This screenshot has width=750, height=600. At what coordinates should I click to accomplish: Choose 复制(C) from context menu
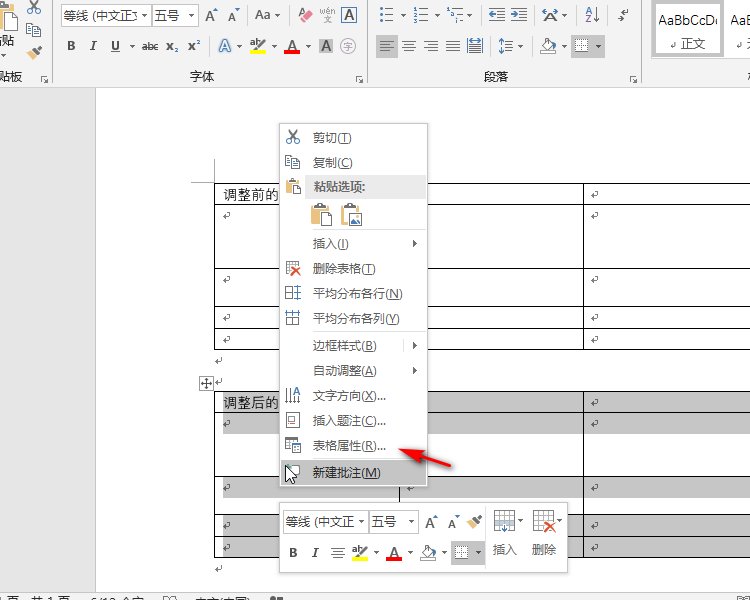pyautogui.click(x=354, y=162)
